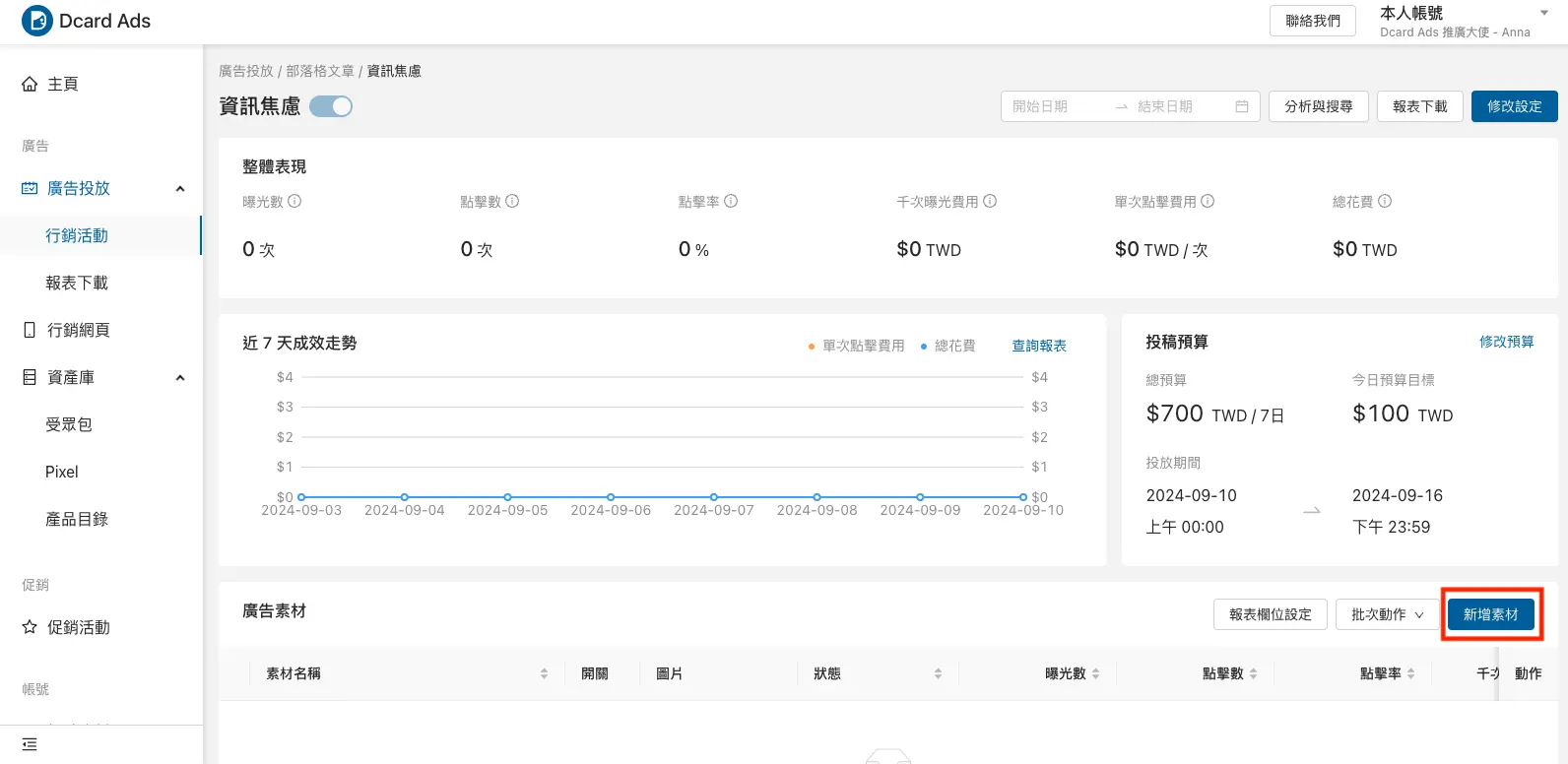The width and height of the screenshot is (1568, 764).
Task: Click the 2024-09-10 chart data point
Action: pyautogui.click(x=1023, y=497)
